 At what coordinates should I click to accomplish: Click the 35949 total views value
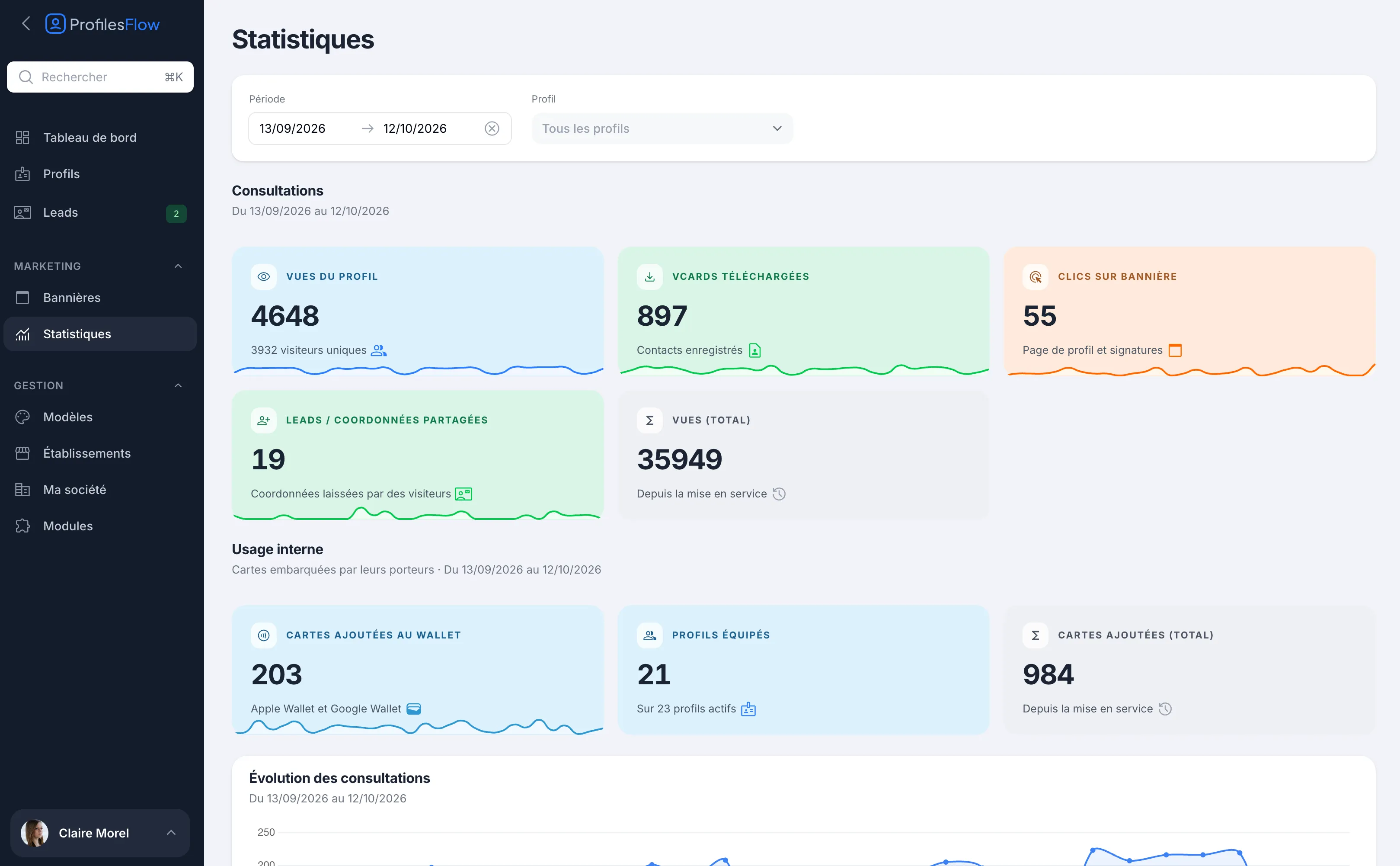[679, 460]
